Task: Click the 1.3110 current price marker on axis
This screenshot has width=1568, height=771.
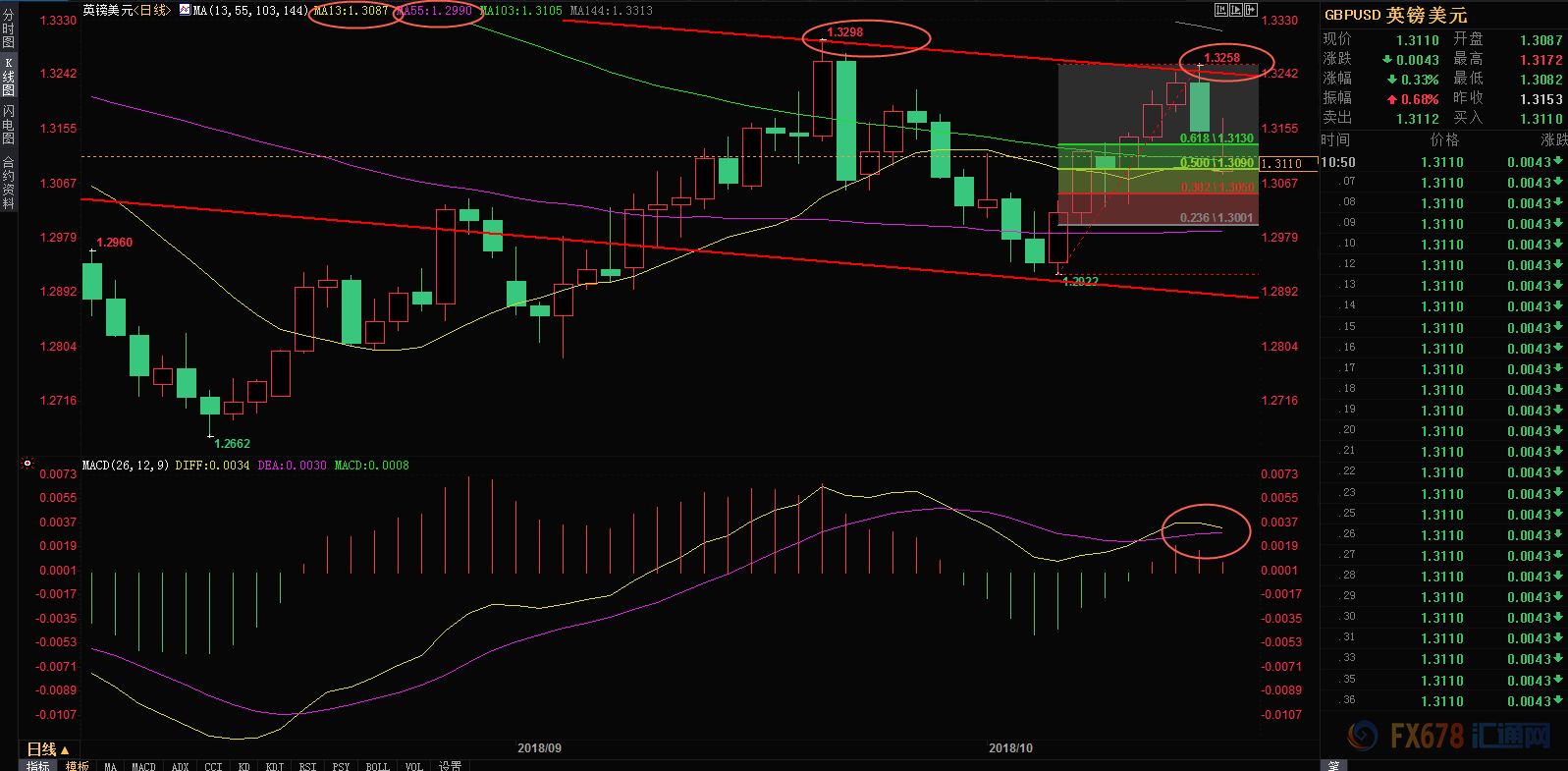Action: point(1287,164)
